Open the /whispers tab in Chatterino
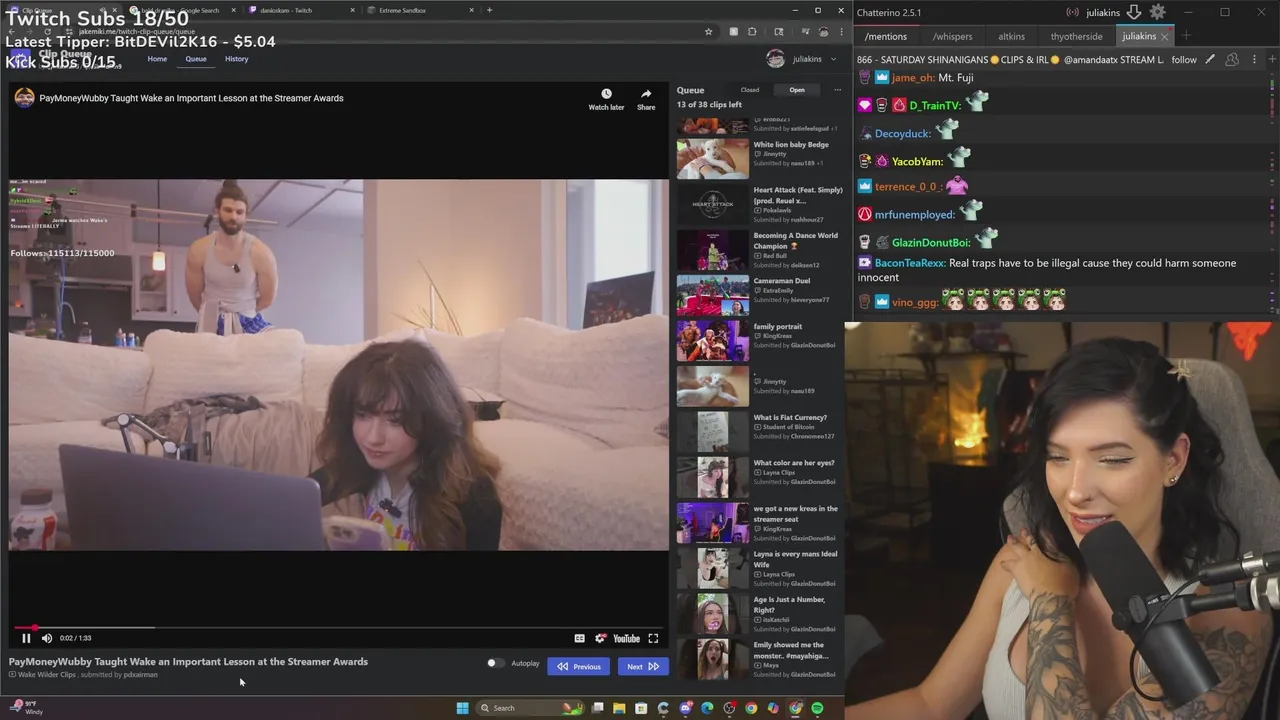This screenshot has width=1280, height=720. click(x=952, y=36)
